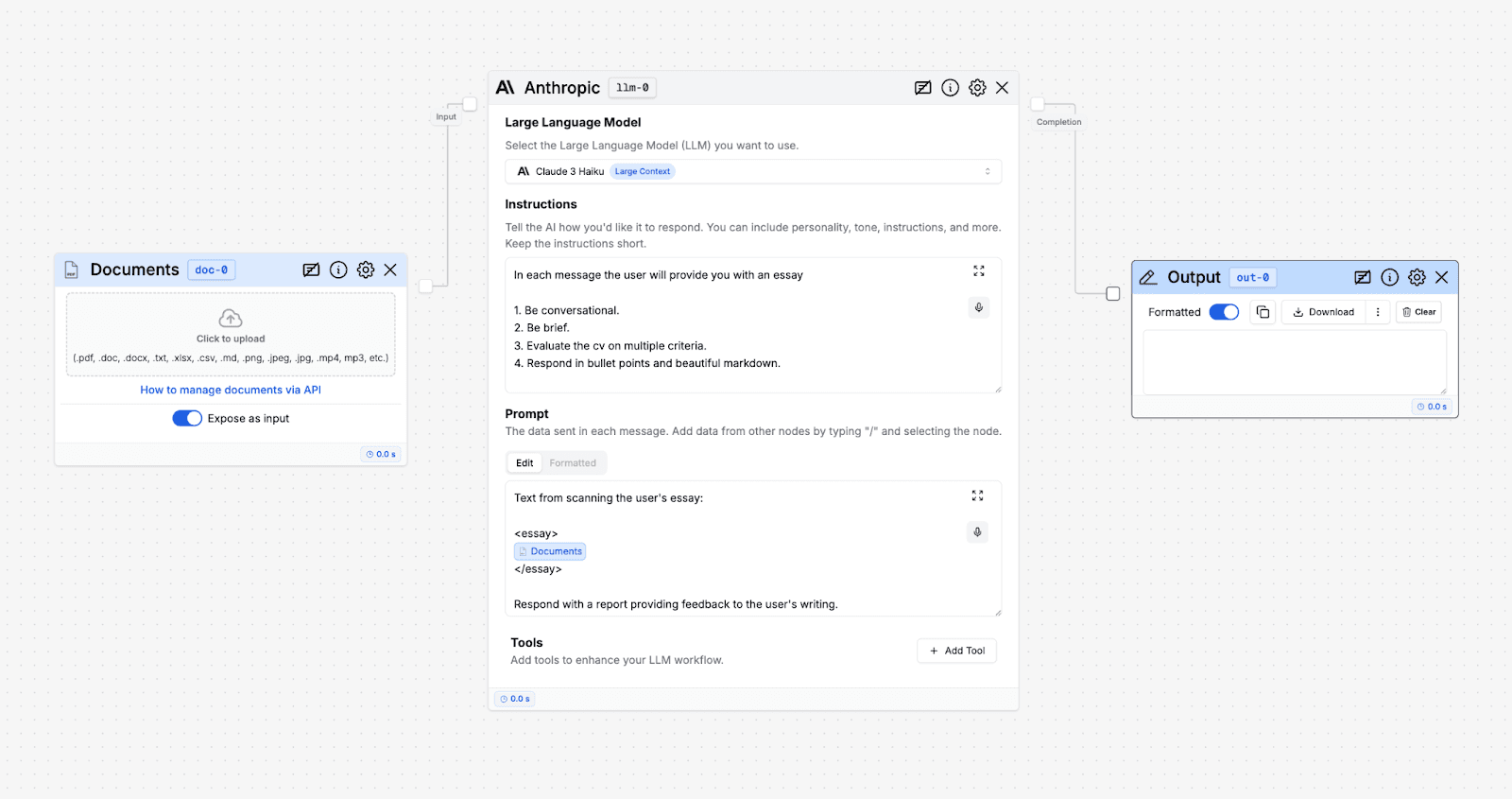This screenshot has width=1512, height=799.
Task: Click microphone icon in Prompt field
Action: [978, 532]
